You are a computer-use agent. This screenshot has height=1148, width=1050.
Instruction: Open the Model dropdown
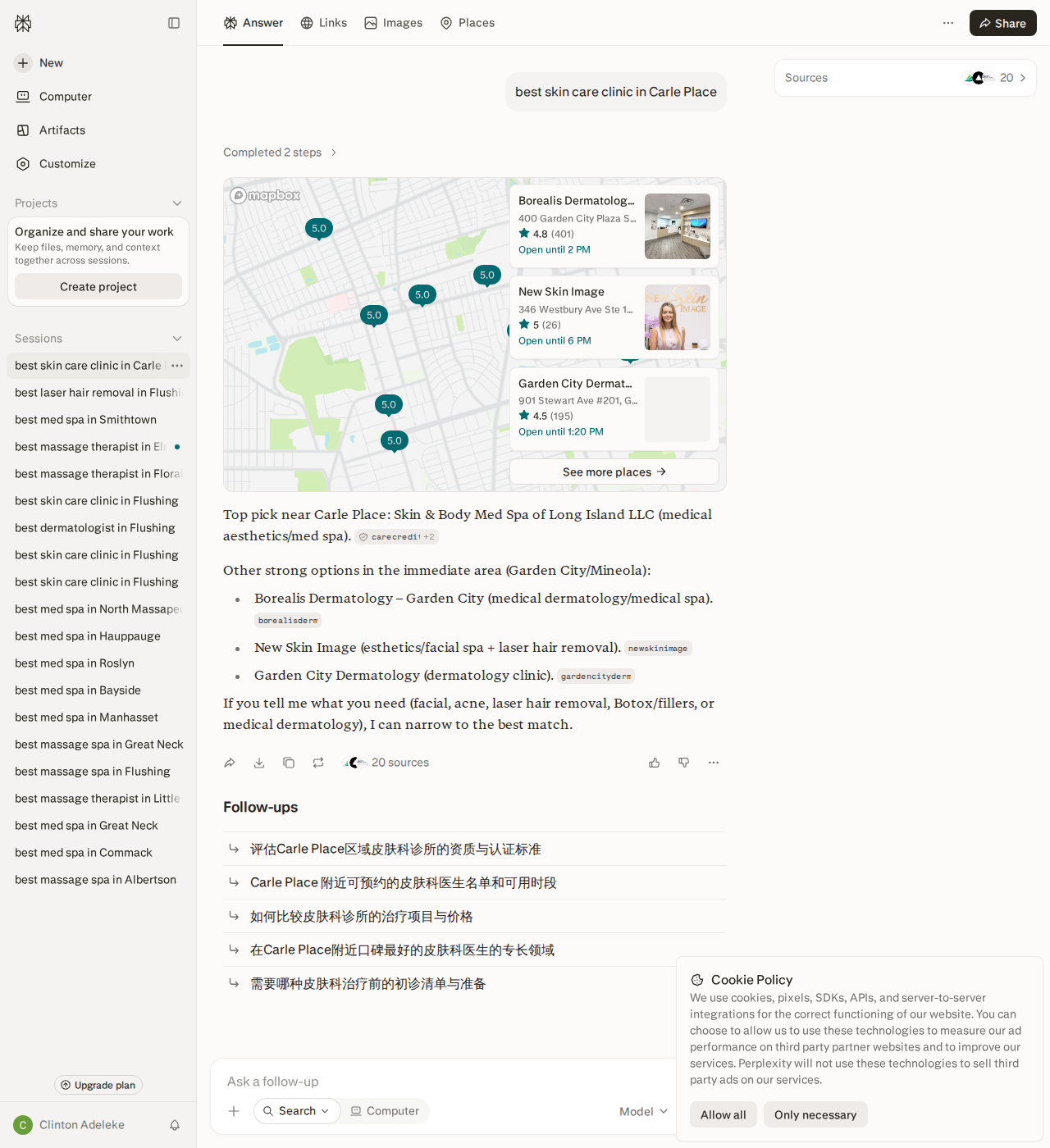pyautogui.click(x=643, y=1111)
